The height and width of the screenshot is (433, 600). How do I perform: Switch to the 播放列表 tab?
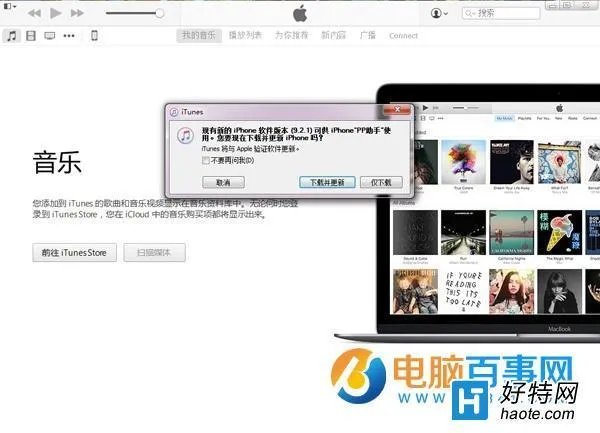pos(245,36)
